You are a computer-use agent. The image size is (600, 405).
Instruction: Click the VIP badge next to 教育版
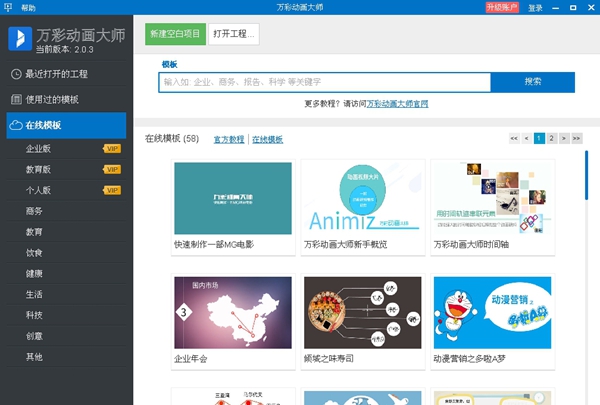coord(112,169)
